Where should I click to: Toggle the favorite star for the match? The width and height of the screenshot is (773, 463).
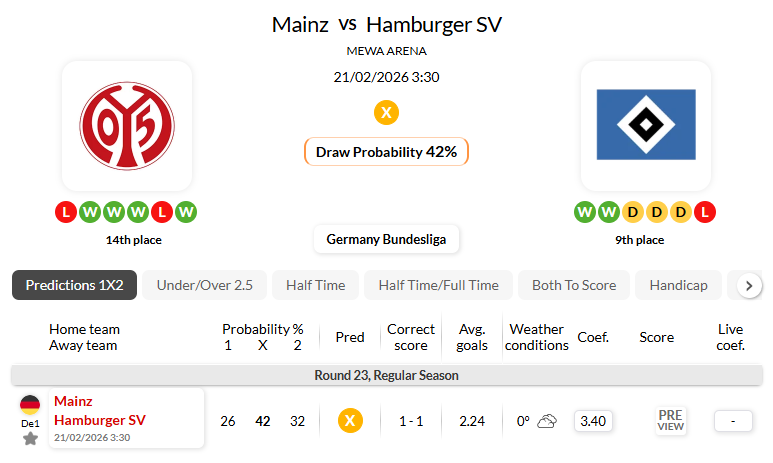click(30, 438)
